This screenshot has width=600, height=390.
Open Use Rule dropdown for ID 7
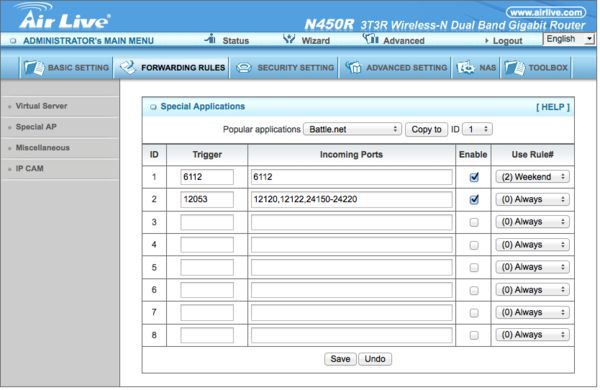(532, 312)
